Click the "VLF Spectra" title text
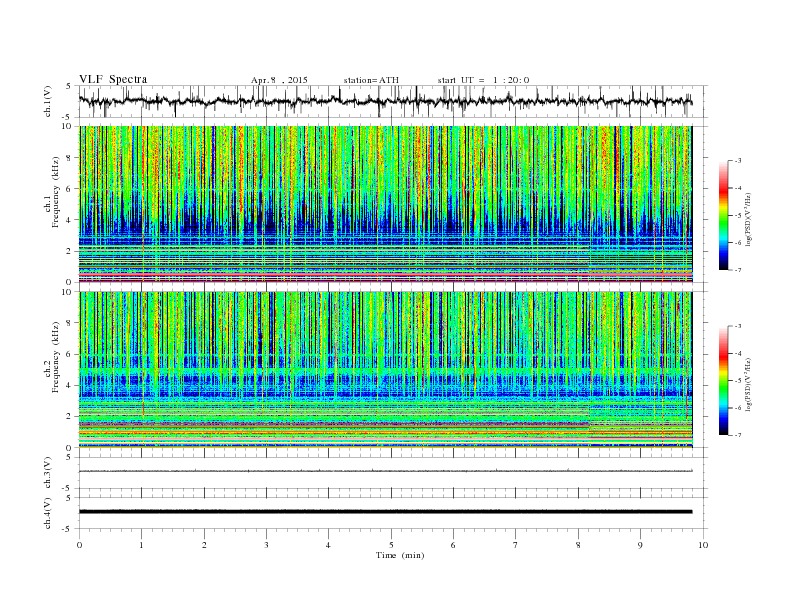 tap(113, 79)
